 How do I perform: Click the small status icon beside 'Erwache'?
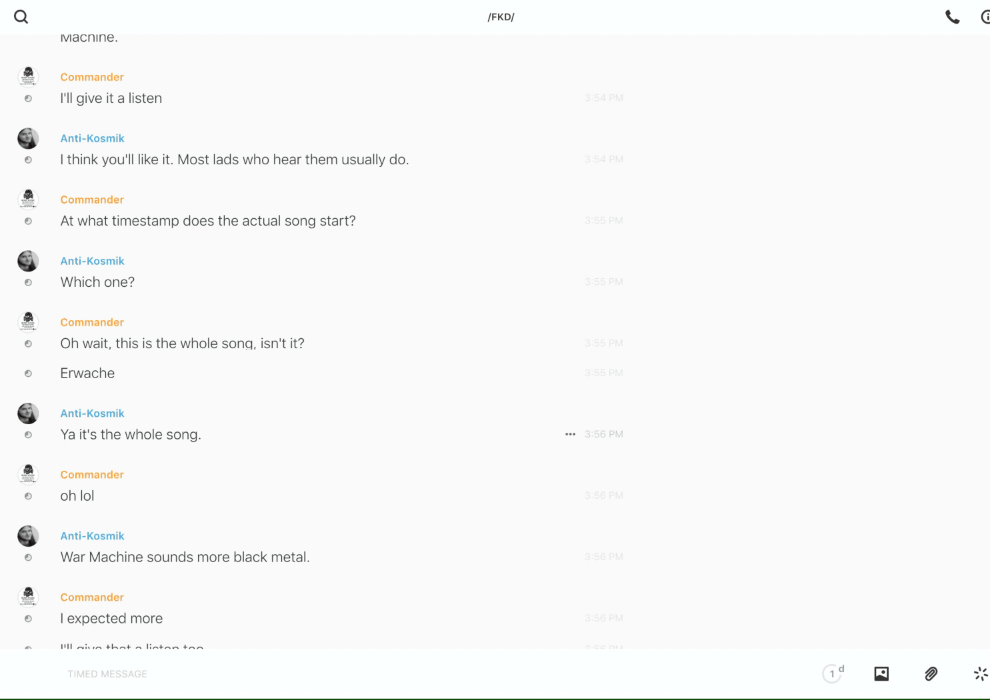tap(28, 374)
